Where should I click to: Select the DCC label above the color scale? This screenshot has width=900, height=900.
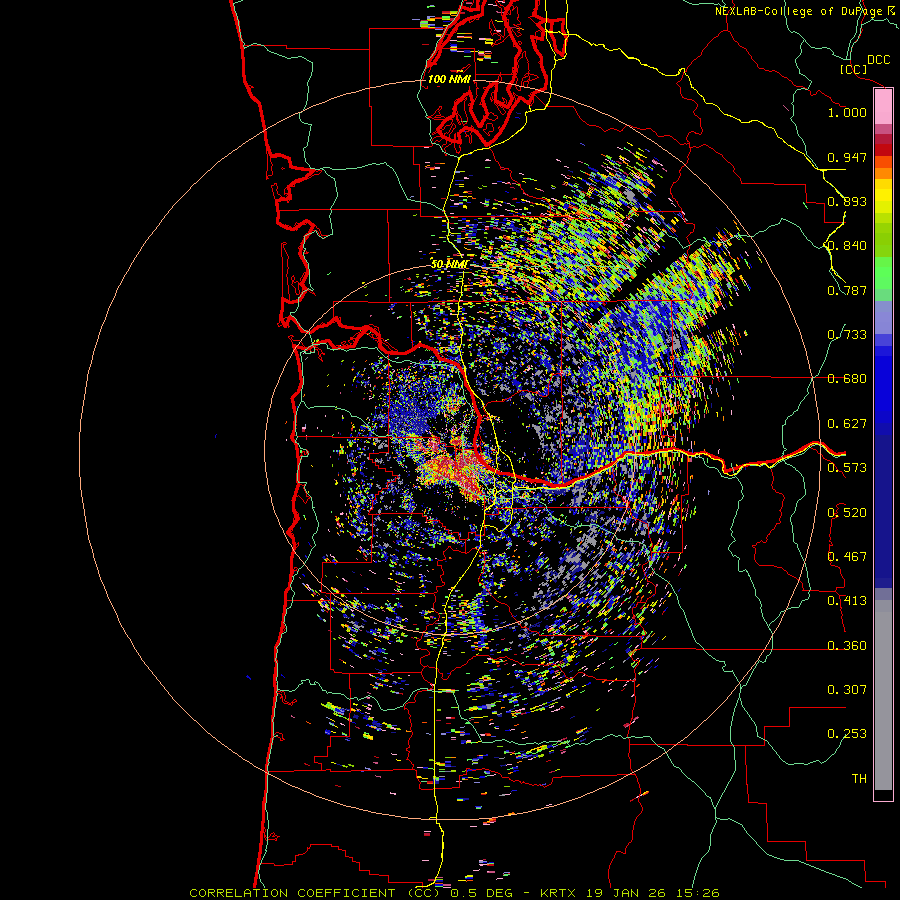(x=878, y=60)
